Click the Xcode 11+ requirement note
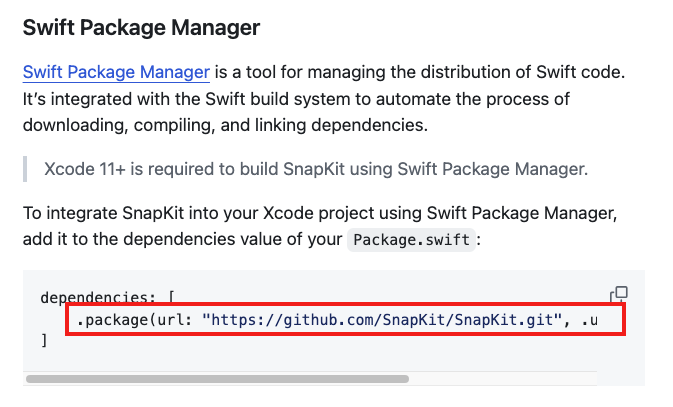Viewport: 673px width, 407px height. [x=316, y=169]
